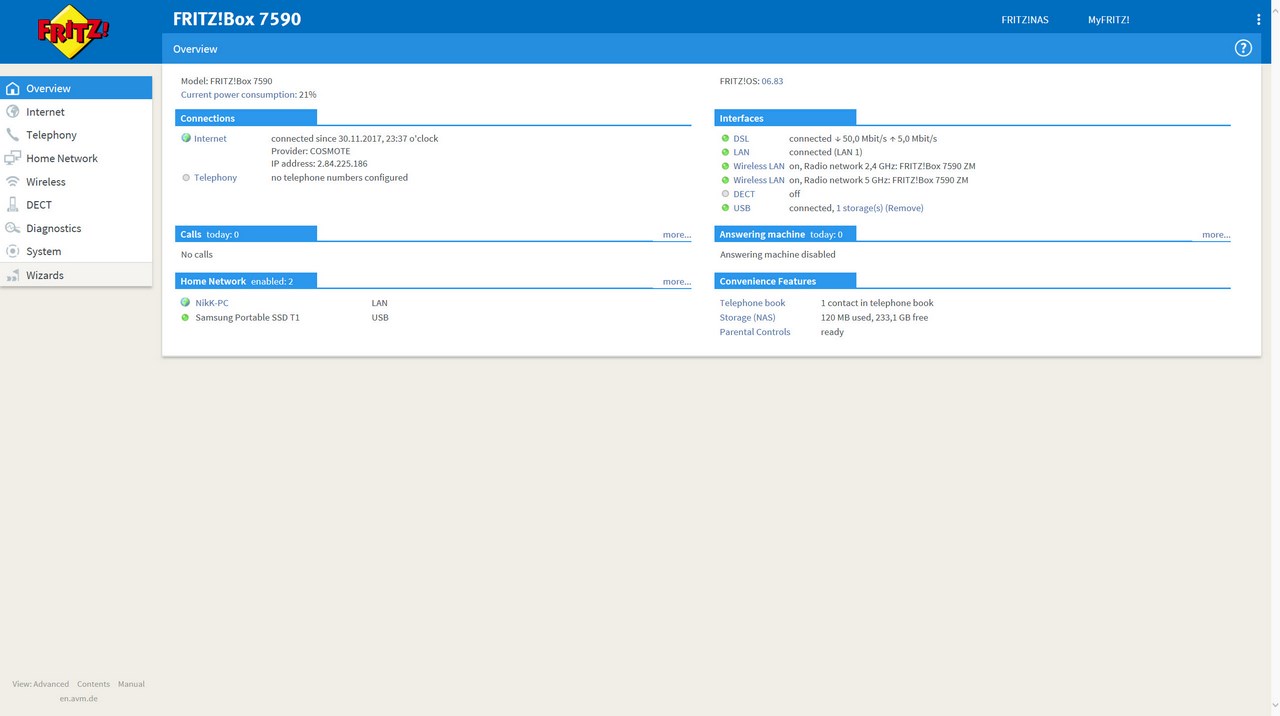Screen dimensions: 1280x716
Task: Open the three-dot options menu
Action: (1258, 20)
